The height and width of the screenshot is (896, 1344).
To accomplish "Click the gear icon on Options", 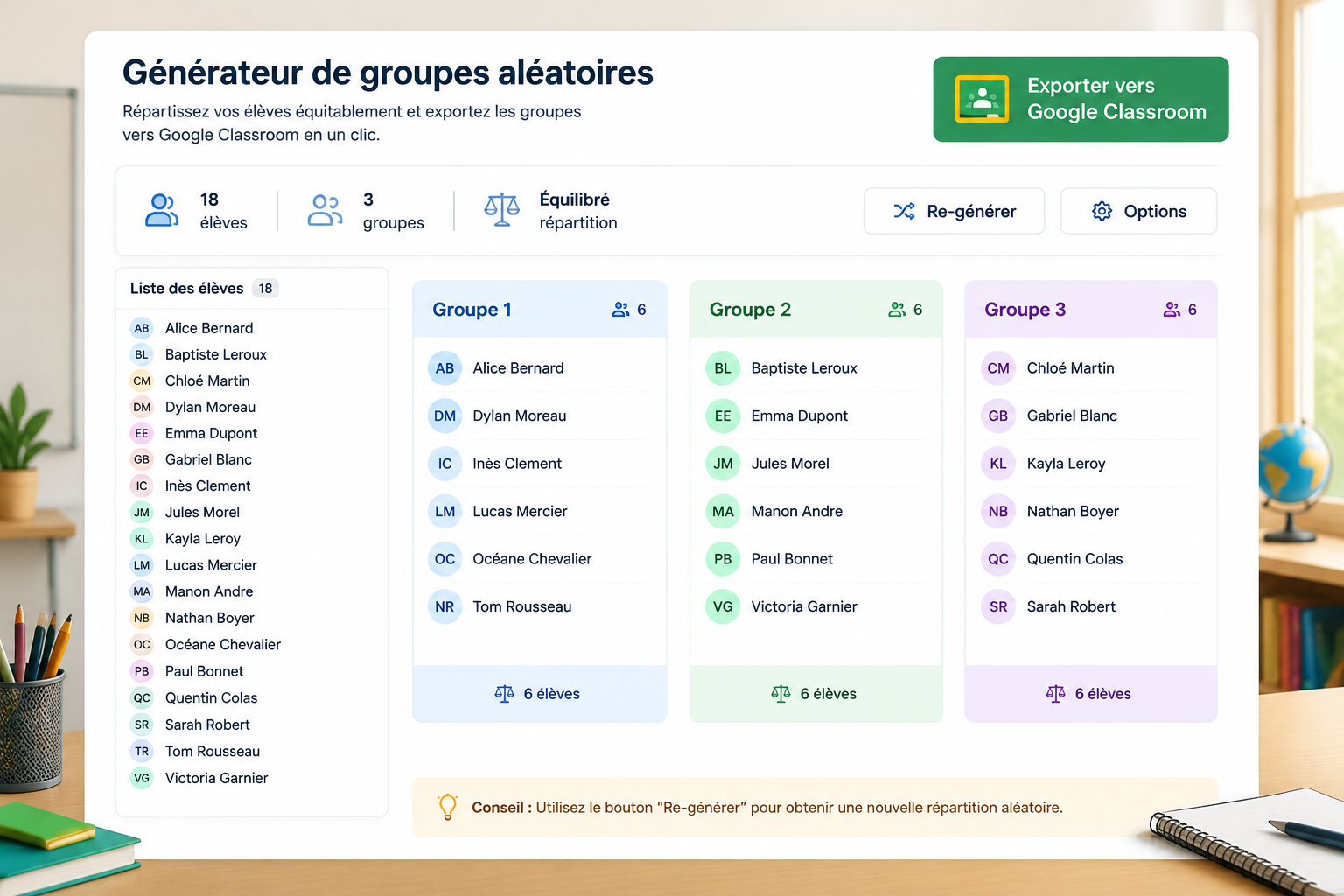I will click(x=1102, y=211).
